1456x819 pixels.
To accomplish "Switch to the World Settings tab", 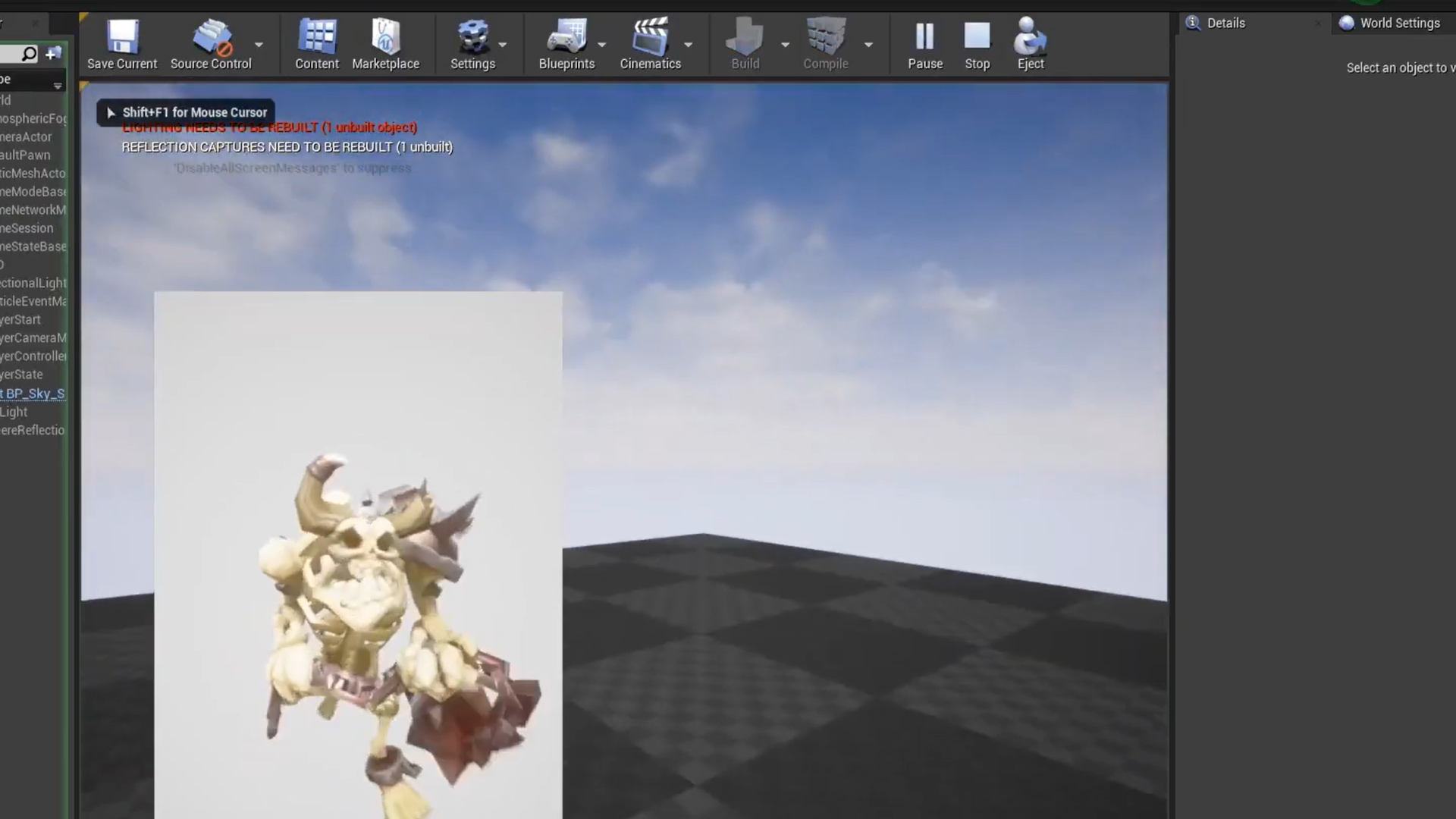I will click(x=1398, y=24).
